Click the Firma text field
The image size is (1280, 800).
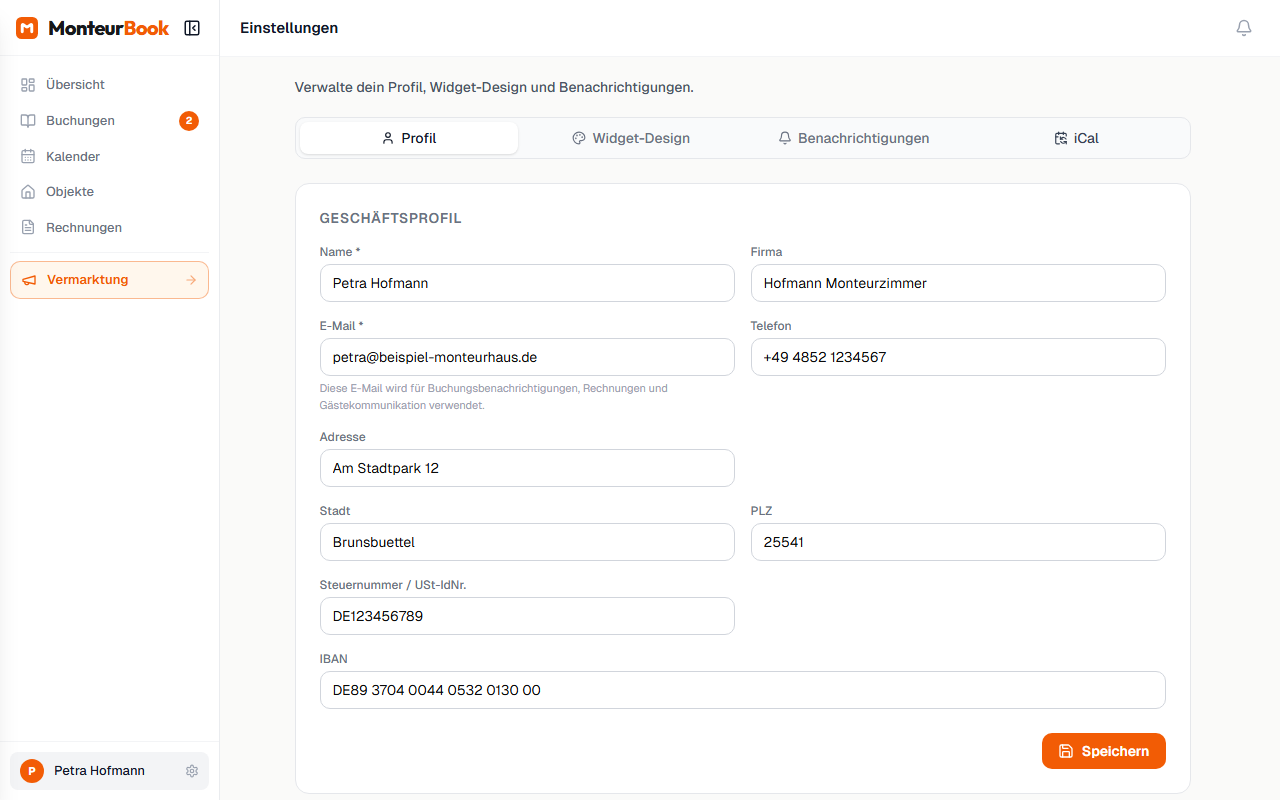point(957,283)
